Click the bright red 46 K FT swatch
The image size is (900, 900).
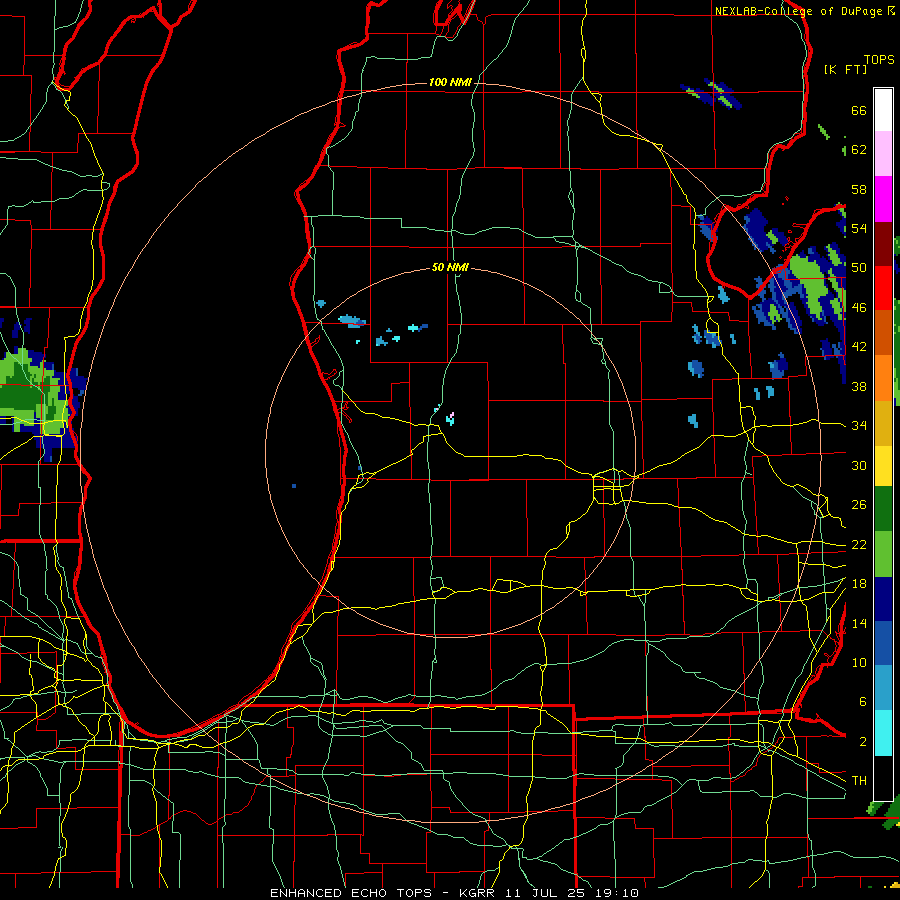click(883, 288)
